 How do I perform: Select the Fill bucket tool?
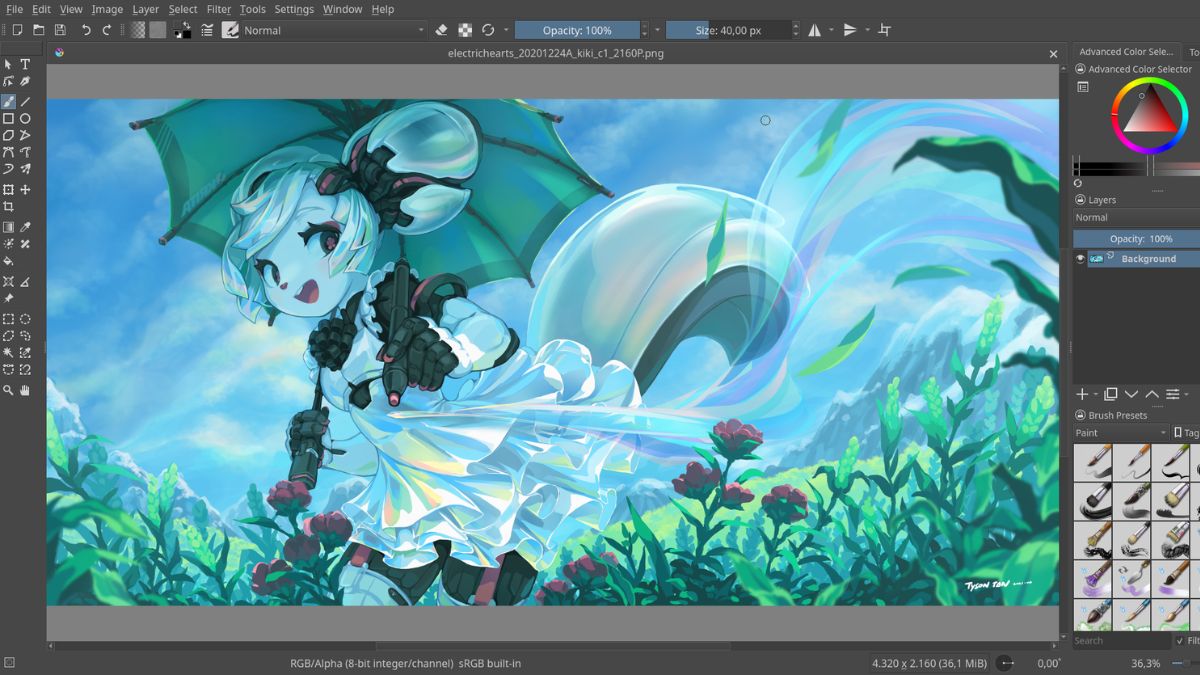(9, 261)
